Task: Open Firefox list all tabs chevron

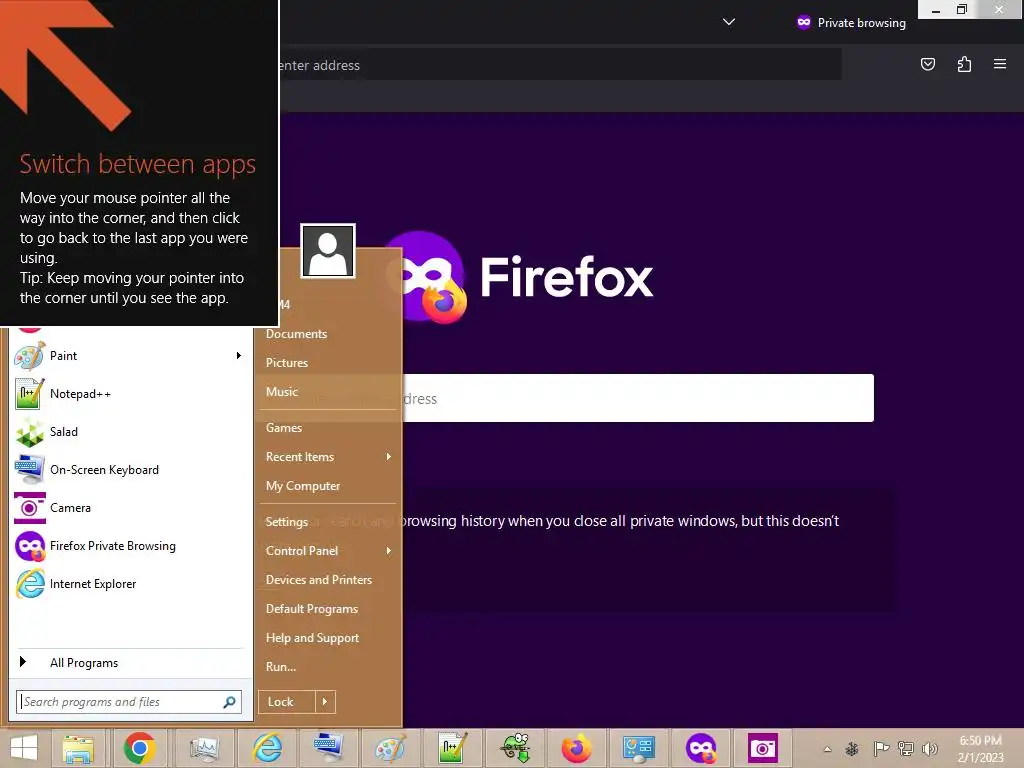Action: [729, 22]
